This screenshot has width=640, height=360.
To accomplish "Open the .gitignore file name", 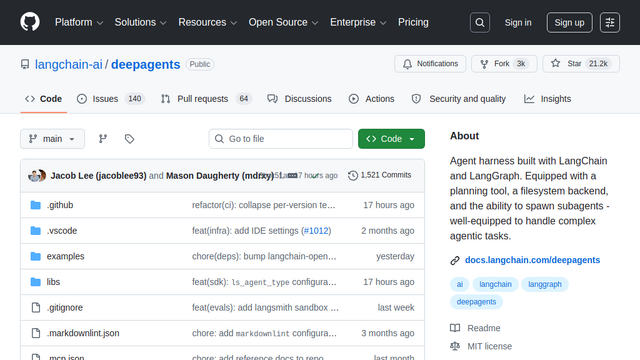I will coord(64,308).
